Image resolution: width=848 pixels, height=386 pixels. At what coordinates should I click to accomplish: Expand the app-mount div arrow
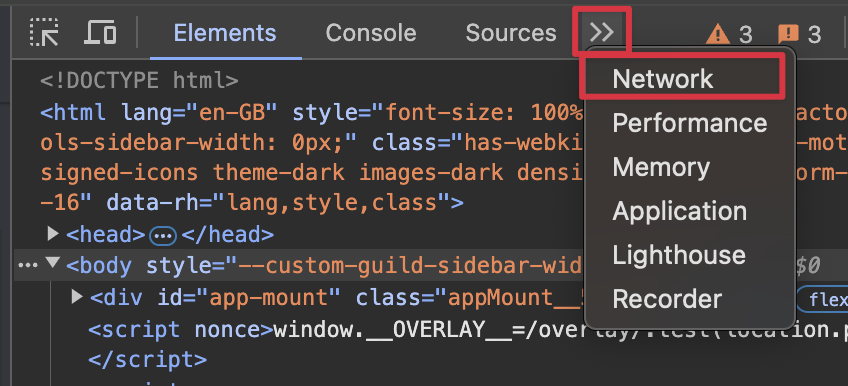point(77,296)
